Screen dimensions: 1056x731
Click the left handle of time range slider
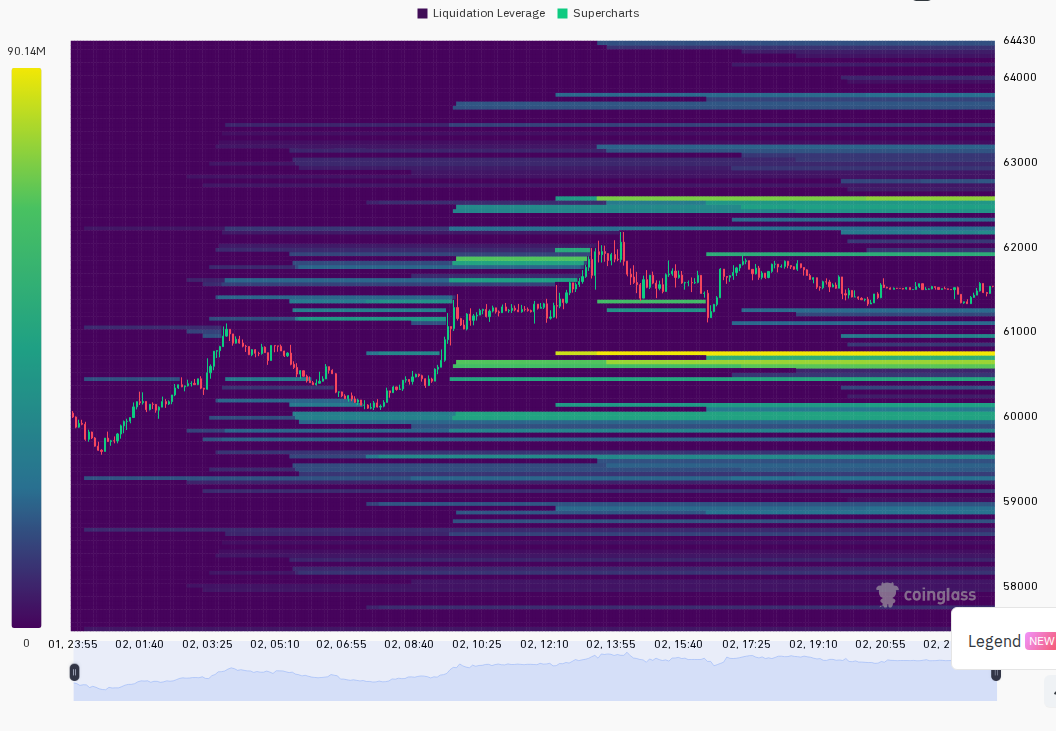[74, 672]
